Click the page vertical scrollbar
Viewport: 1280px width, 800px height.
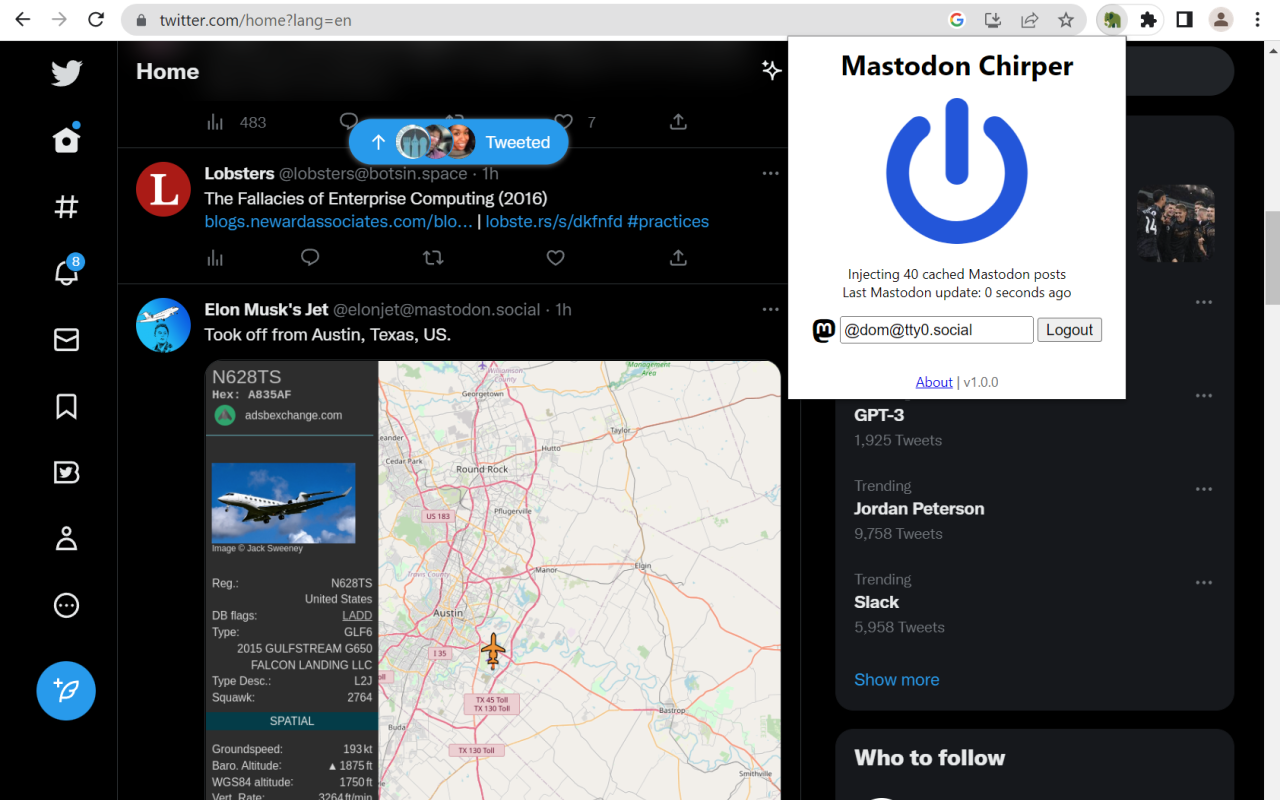[x=1272, y=256]
